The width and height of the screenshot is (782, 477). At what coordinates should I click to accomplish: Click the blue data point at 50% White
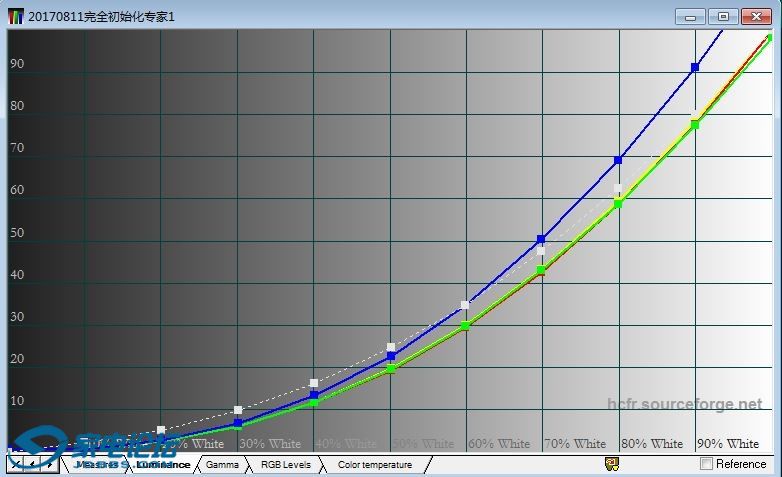coord(390,356)
